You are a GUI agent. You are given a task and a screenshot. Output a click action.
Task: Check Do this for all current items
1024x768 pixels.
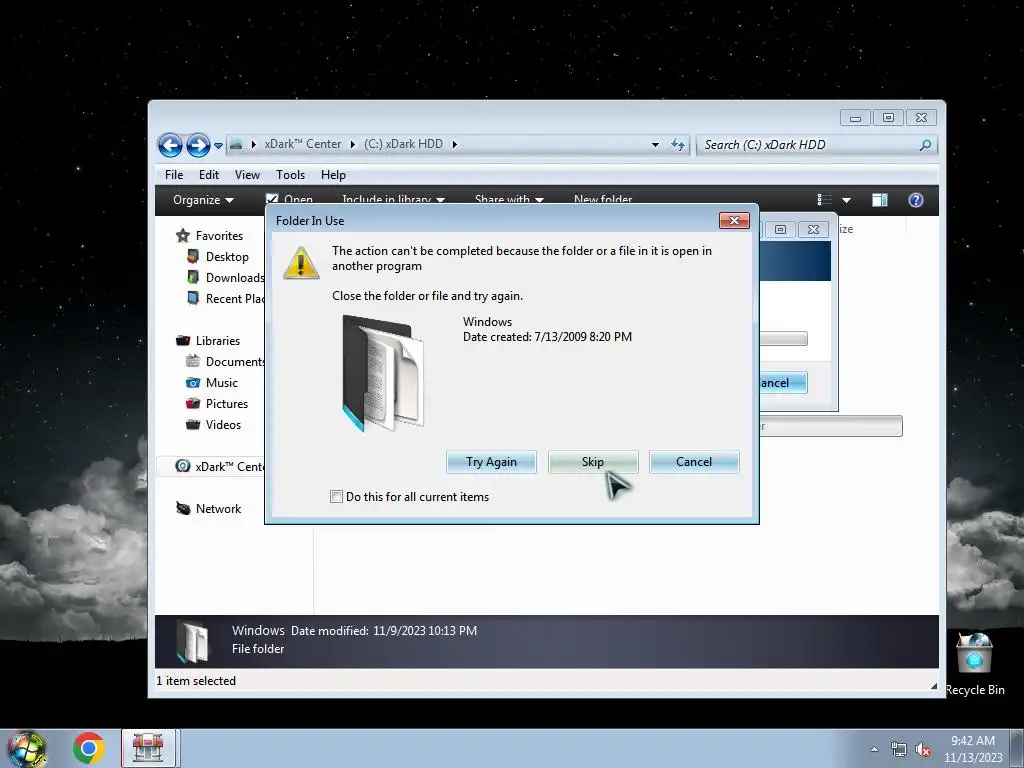pyautogui.click(x=336, y=497)
